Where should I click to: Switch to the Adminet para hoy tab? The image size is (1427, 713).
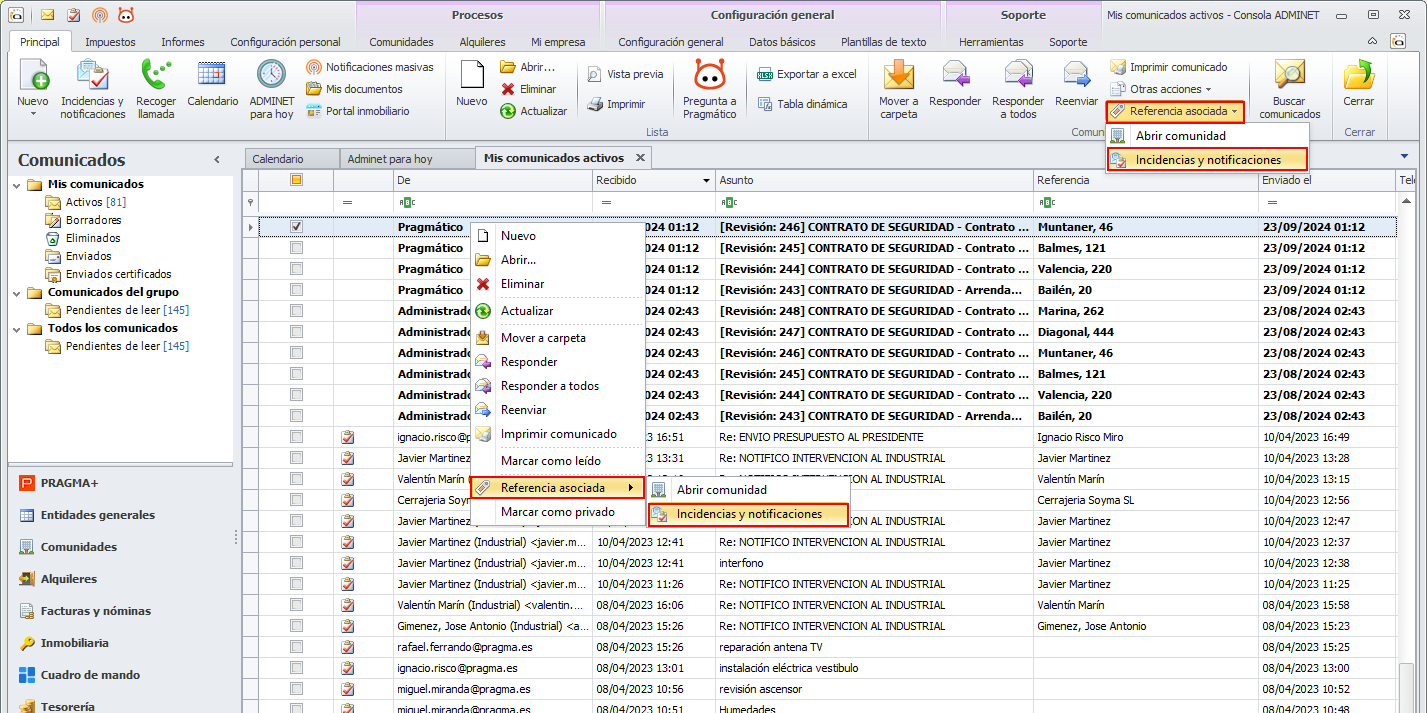coord(389,158)
